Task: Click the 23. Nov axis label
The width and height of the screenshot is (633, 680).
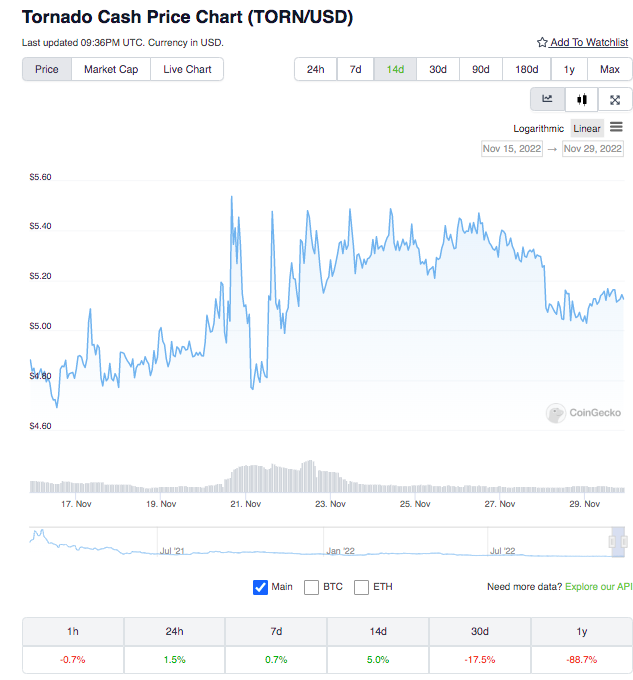Action: (x=330, y=504)
